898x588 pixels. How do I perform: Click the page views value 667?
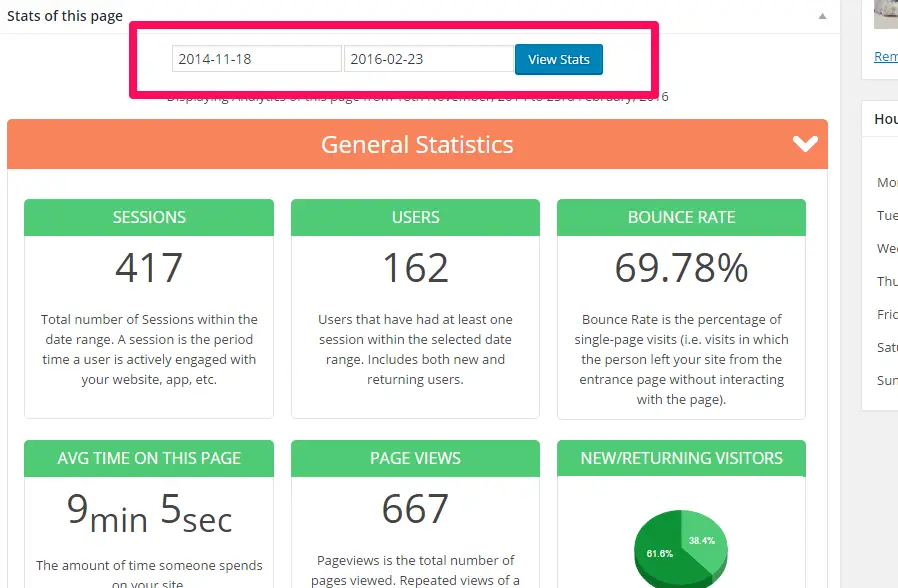tap(415, 509)
